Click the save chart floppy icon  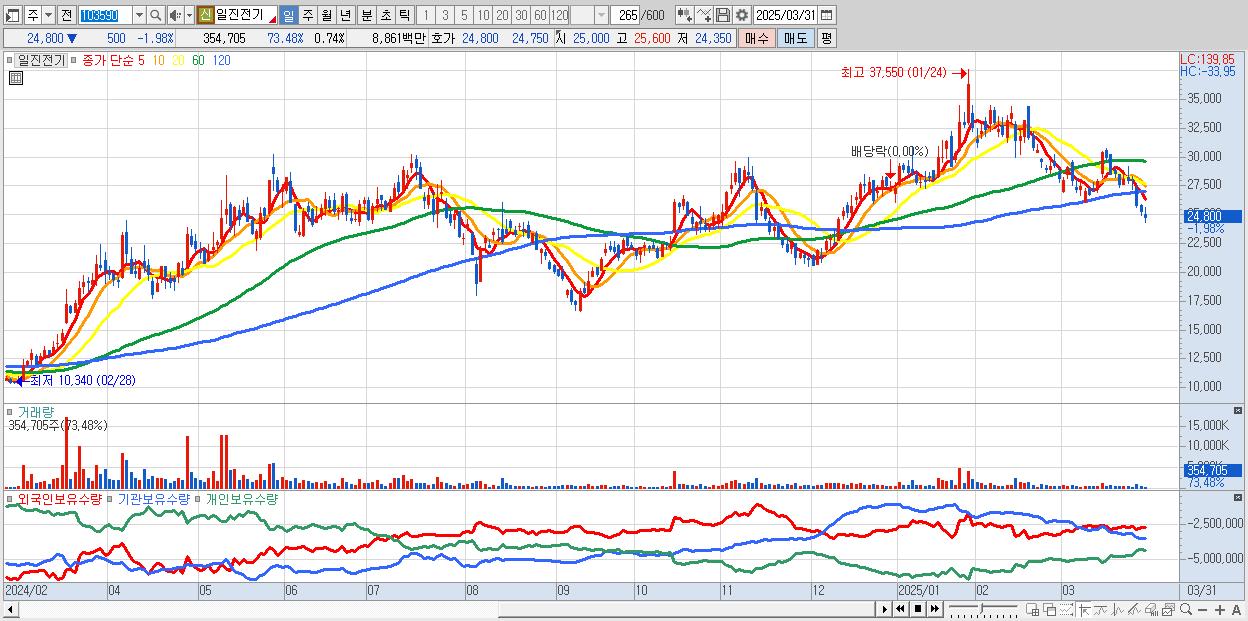click(723, 15)
